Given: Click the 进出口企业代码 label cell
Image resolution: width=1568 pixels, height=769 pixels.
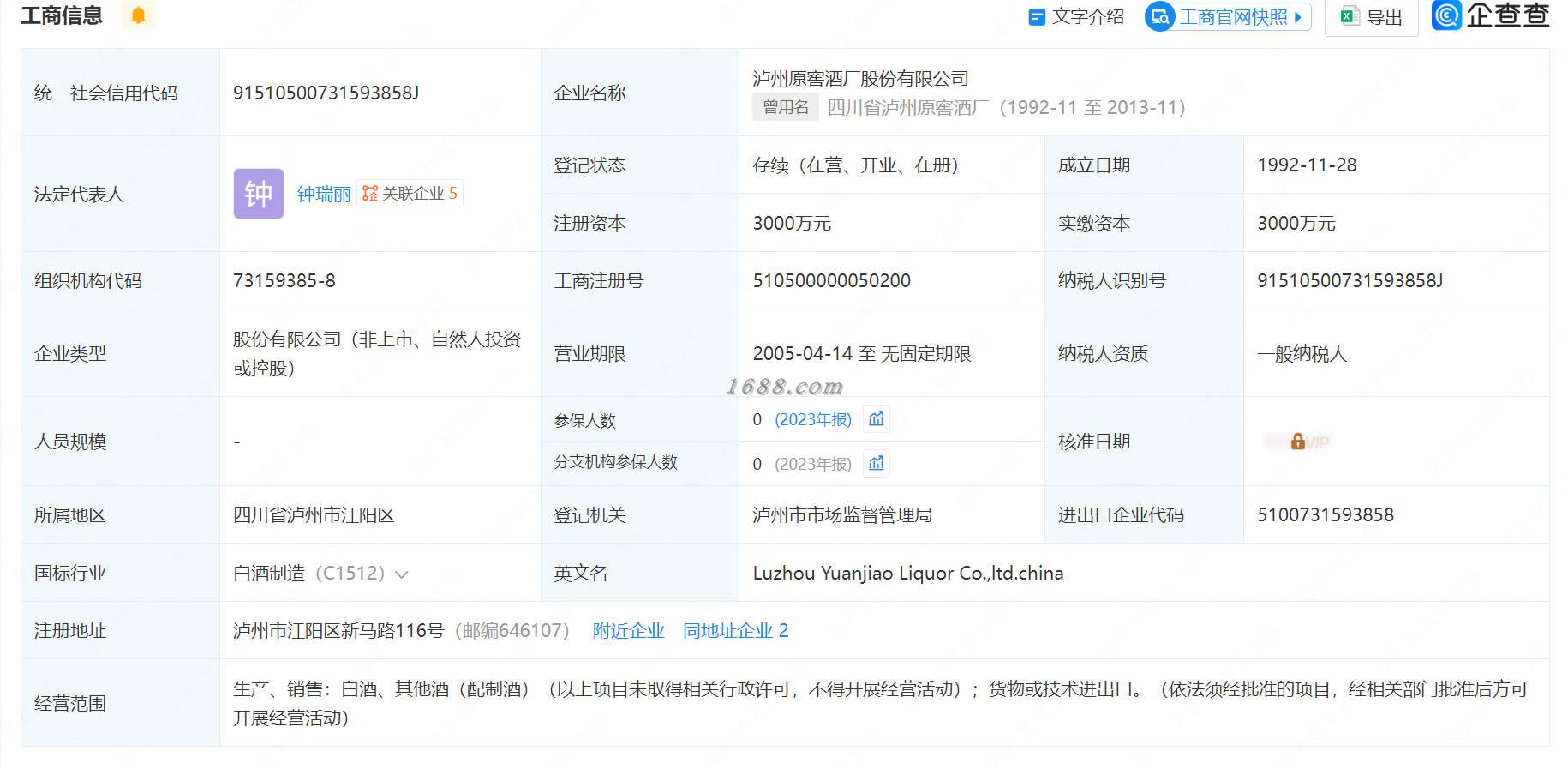Looking at the screenshot, I should (1144, 515).
